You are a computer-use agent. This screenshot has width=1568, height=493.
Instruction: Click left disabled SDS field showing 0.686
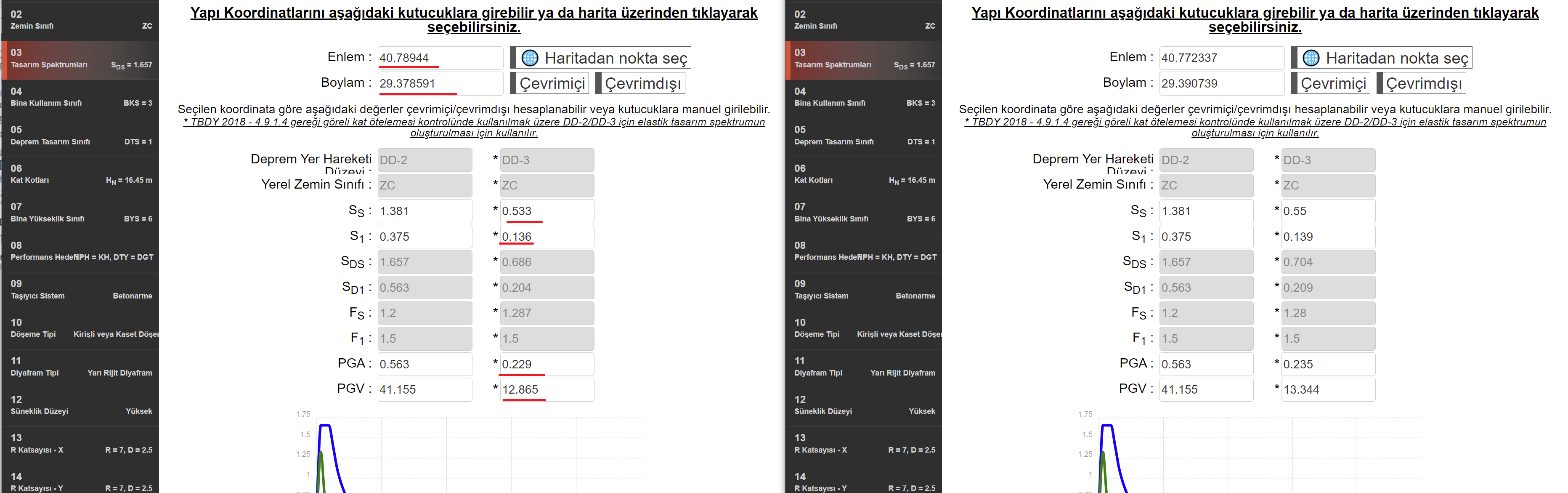pos(547,262)
